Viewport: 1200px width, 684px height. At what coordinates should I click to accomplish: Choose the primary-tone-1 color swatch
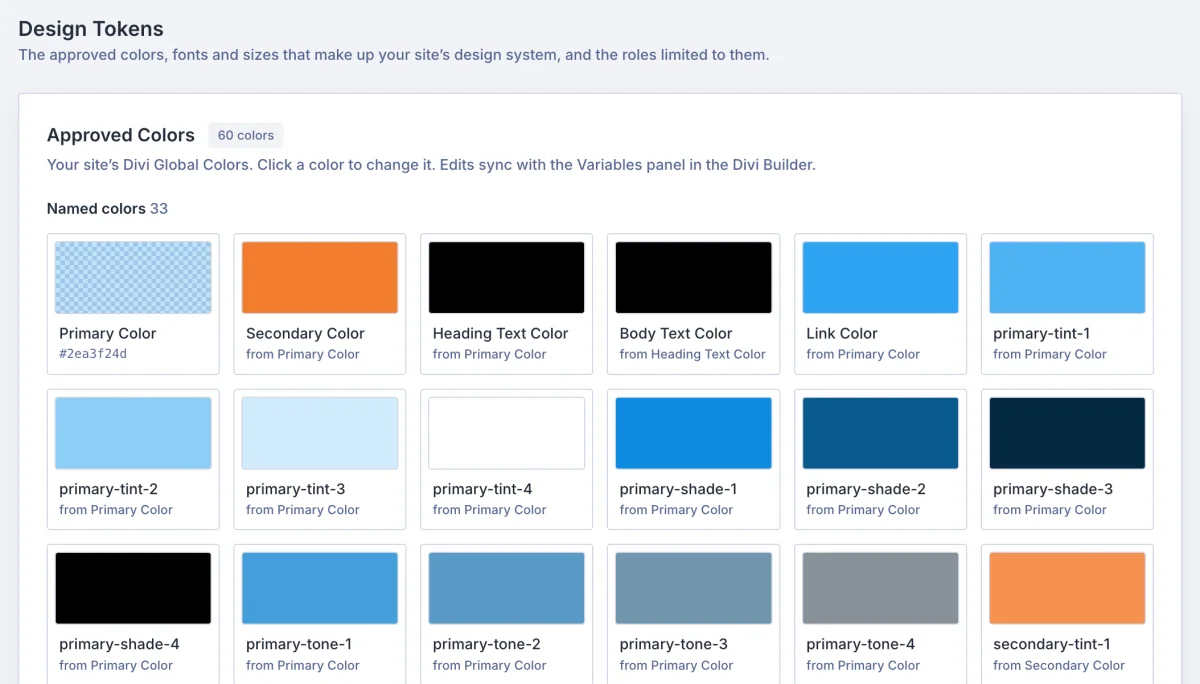[320, 588]
